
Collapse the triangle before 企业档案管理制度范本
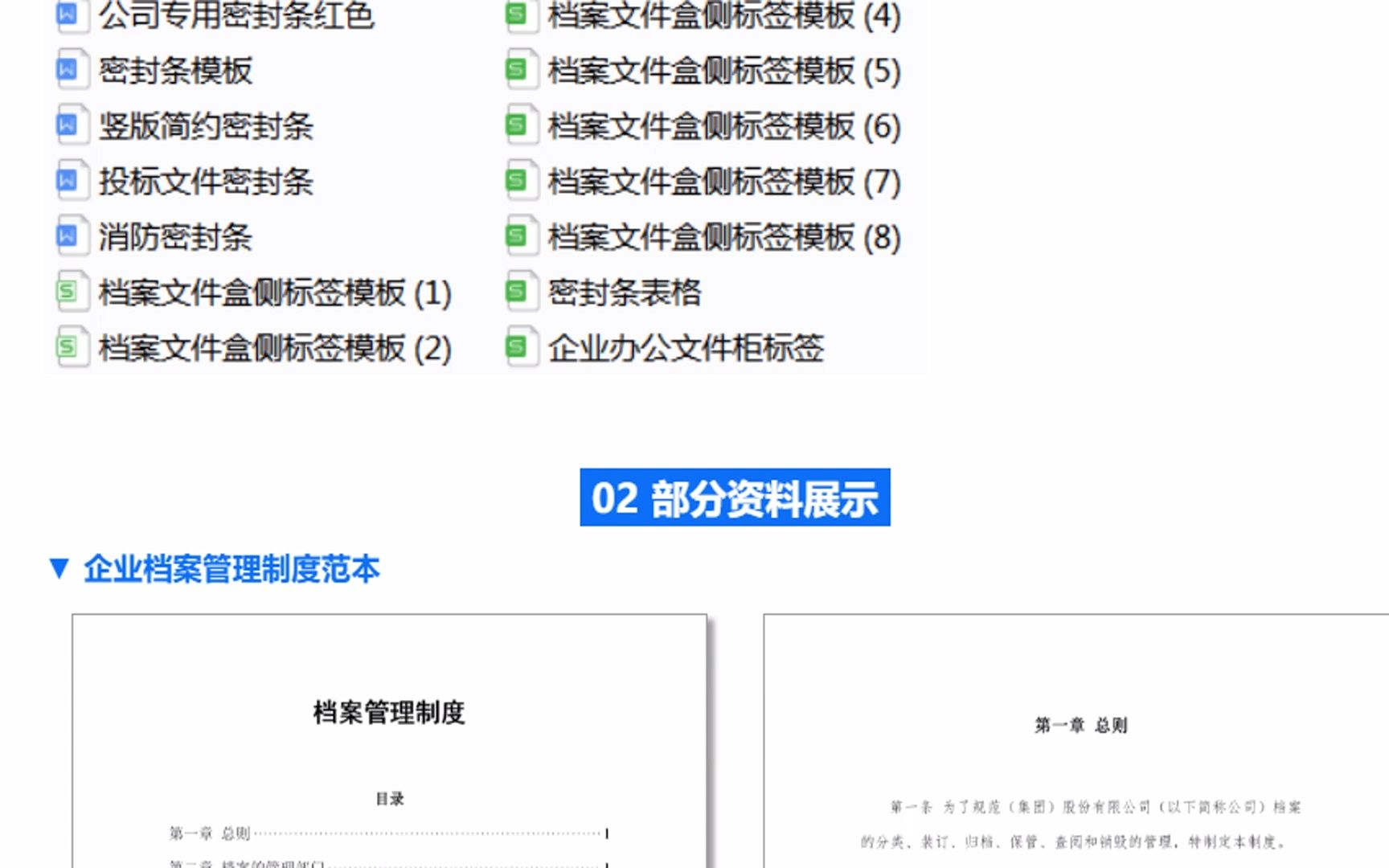59,568
